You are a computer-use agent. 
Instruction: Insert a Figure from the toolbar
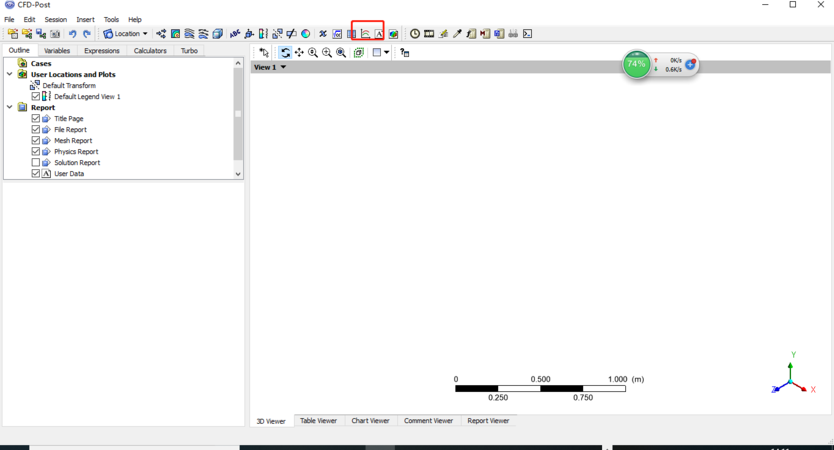pyautogui.click(x=393, y=34)
